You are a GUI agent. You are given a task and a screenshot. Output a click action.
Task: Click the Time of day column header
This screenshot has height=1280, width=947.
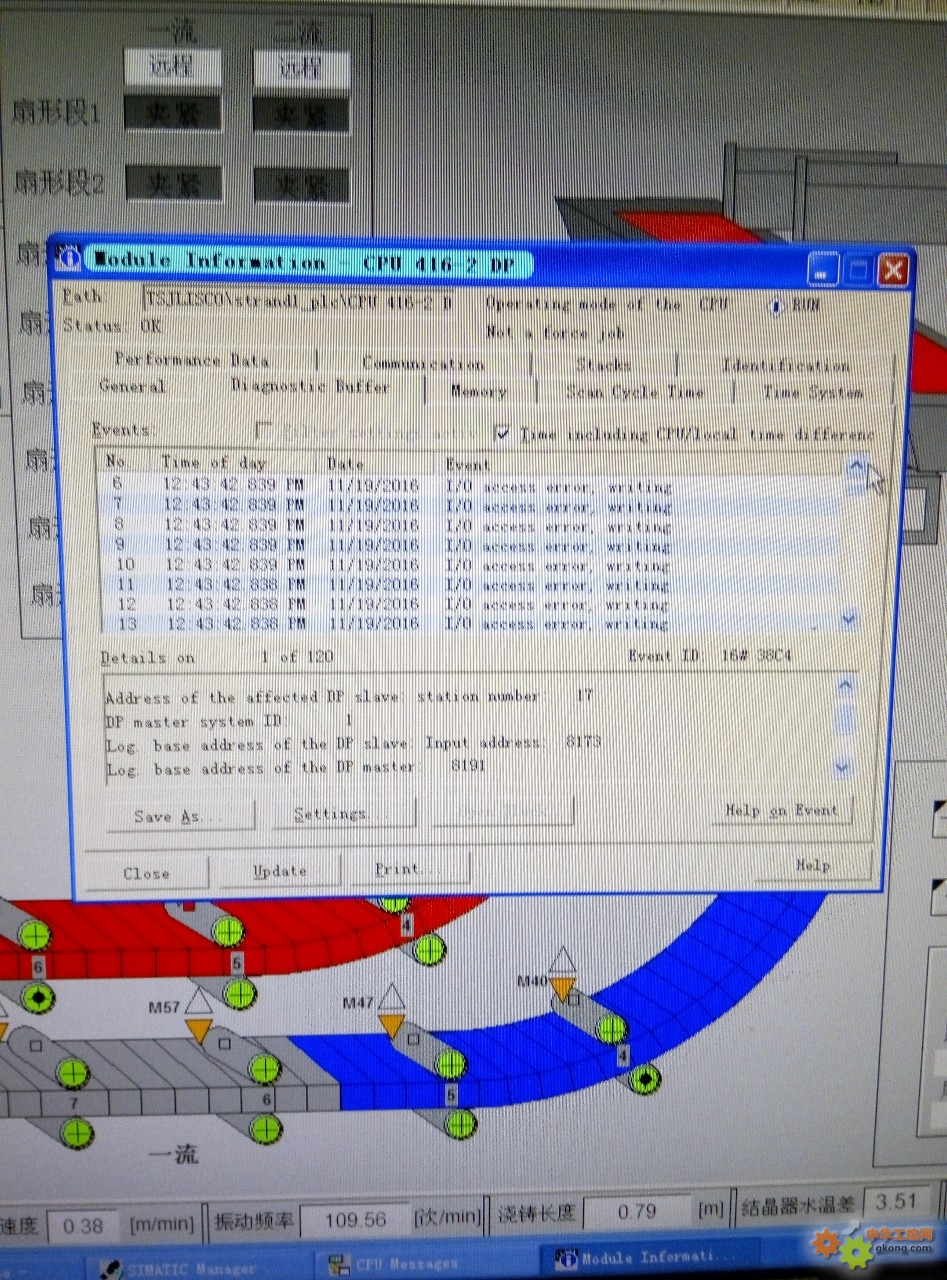213,462
